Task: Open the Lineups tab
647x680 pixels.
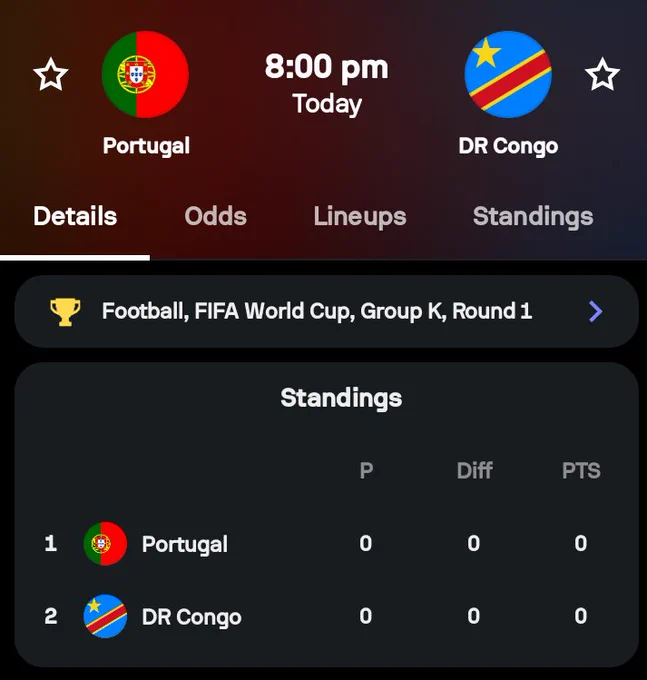Action: click(x=360, y=217)
